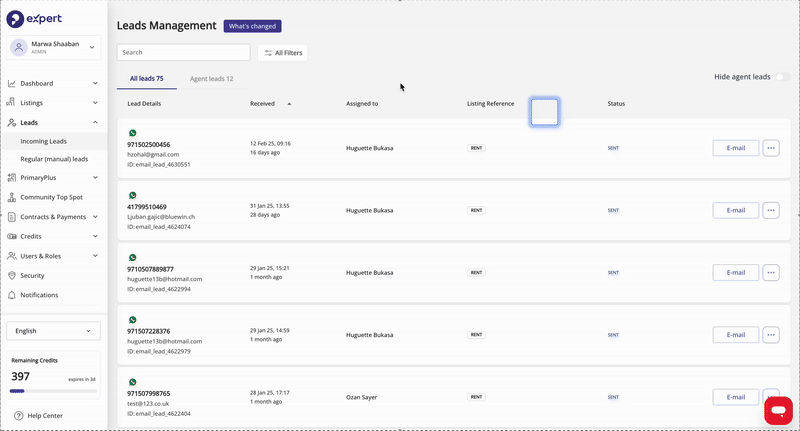Click WhatsApp icon for lead 971502500456
Screen dimensions: 800x431
pyautogui.click(x=133, y=133)
